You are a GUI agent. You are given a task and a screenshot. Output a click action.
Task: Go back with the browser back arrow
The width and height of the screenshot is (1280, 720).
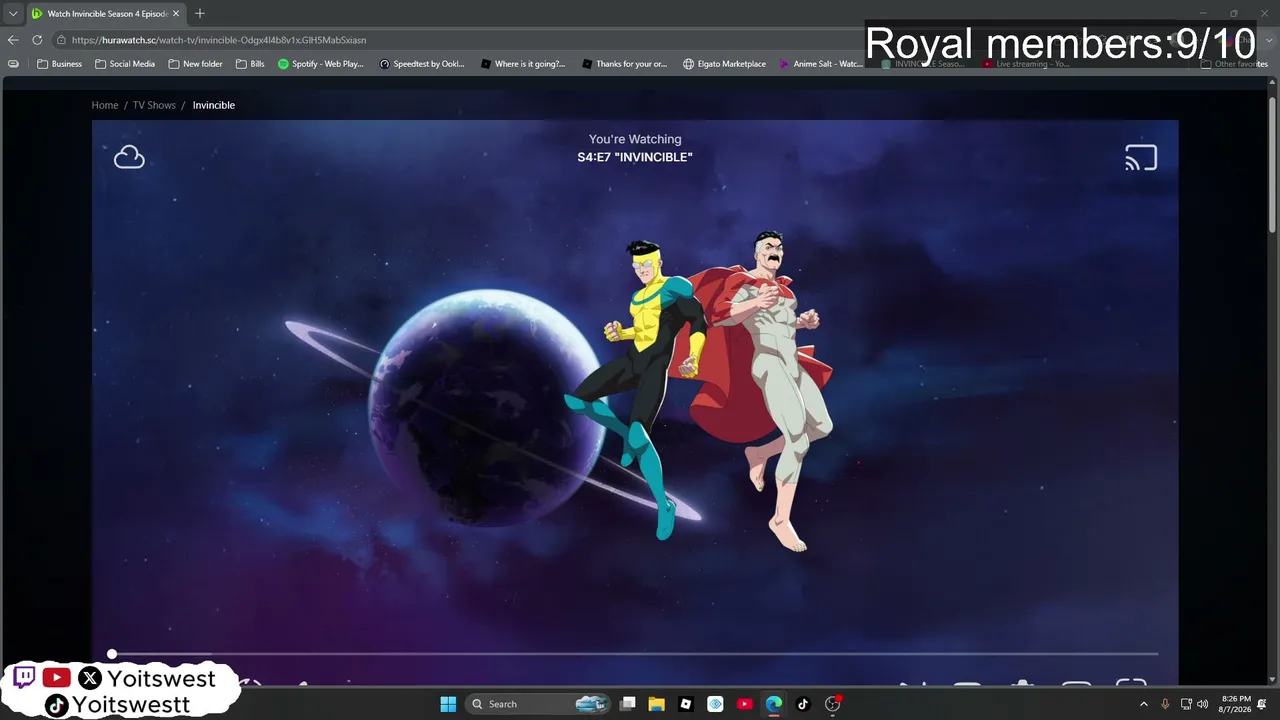point(13,40)
